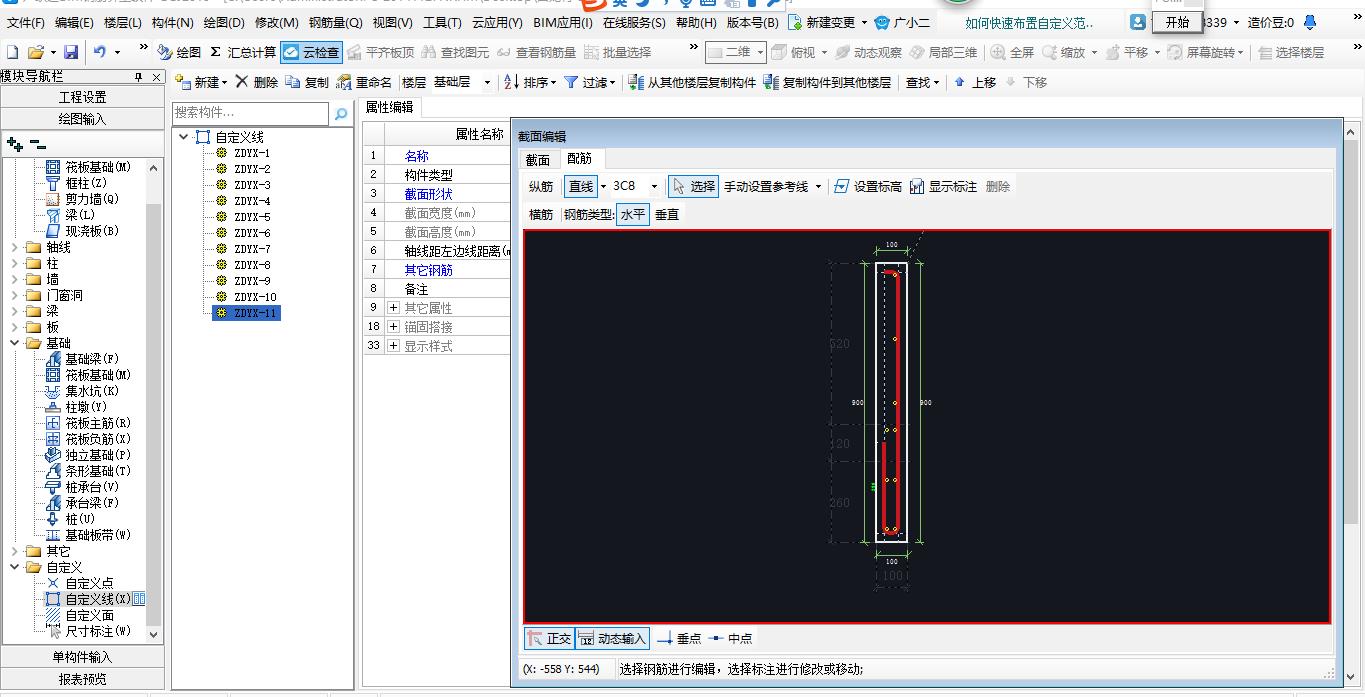Switch to the 截面 tab

tap(538, 159)
